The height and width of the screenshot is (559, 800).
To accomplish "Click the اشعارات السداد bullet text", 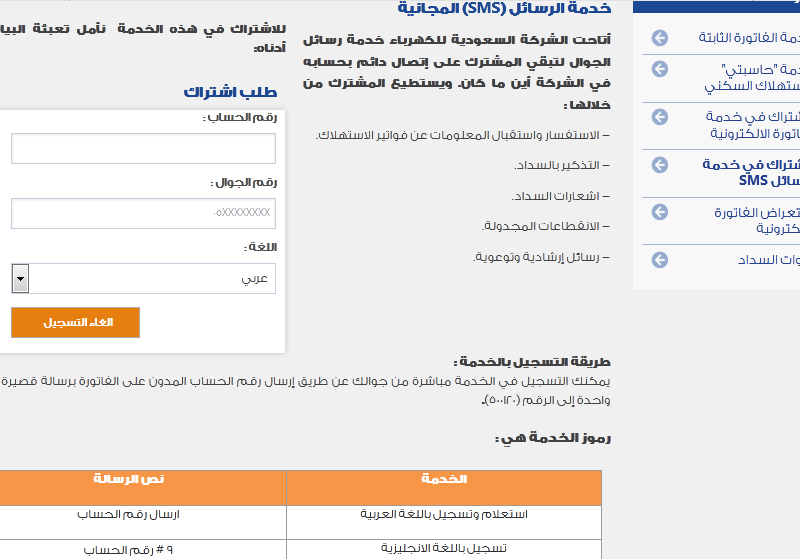I will coord(560,196).
